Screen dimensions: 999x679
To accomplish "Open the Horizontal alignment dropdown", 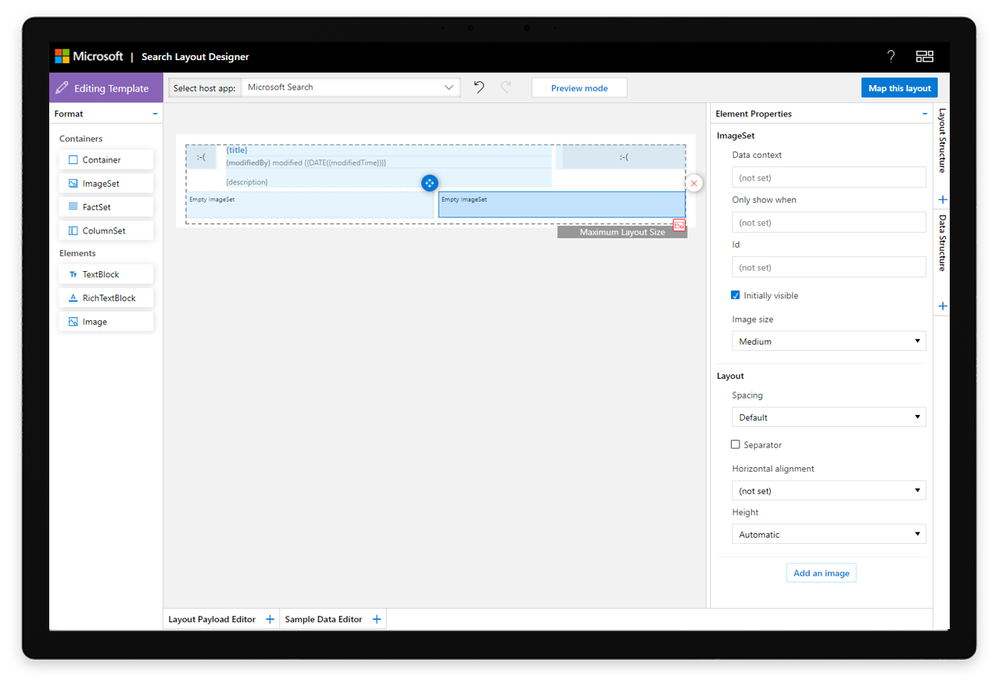I will 828,490.
